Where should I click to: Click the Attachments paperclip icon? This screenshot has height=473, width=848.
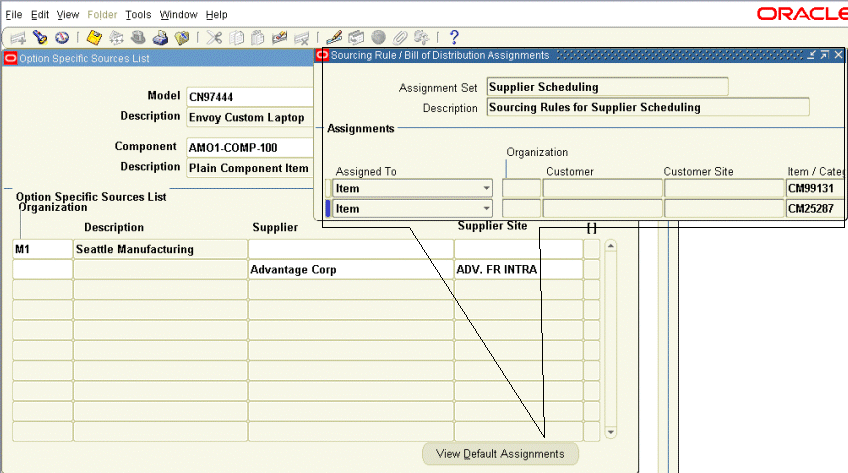[400, 37]
